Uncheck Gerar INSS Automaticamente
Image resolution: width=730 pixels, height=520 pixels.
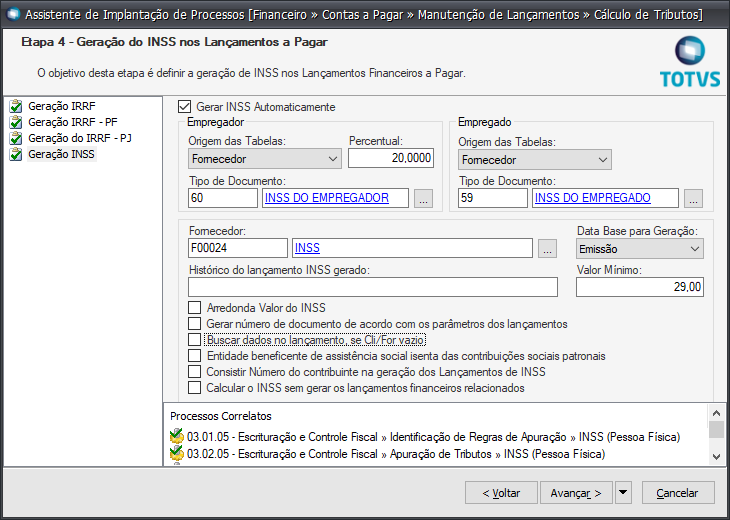184,107
